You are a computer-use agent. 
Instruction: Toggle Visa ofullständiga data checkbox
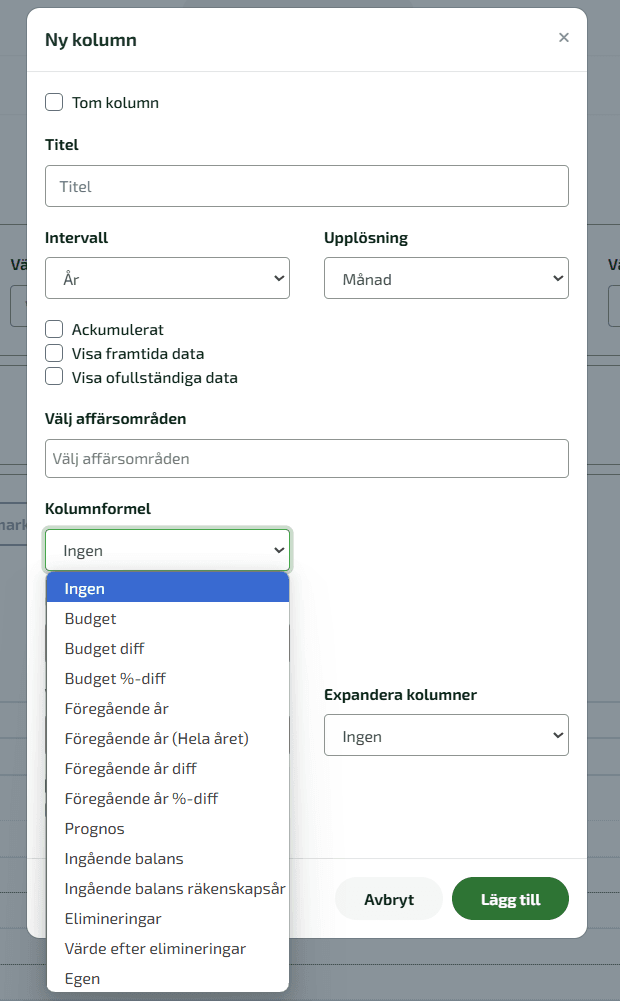pos(54,377)
